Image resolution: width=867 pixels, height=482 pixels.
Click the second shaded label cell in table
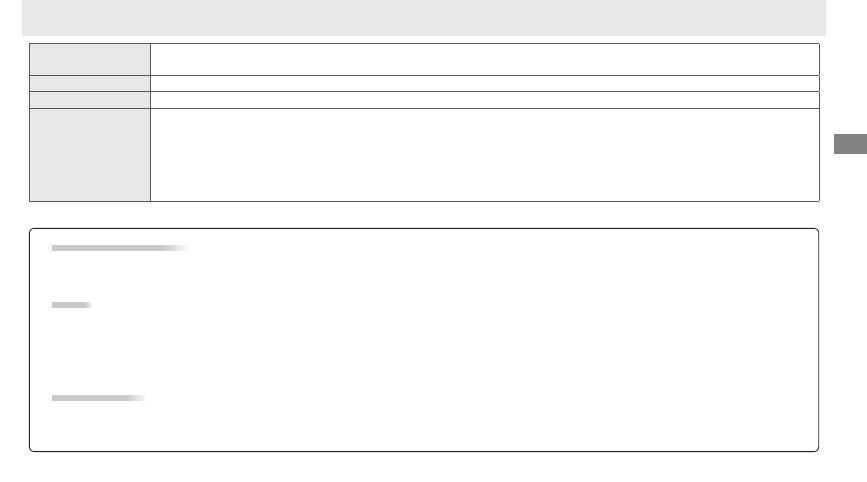point(90,83)
